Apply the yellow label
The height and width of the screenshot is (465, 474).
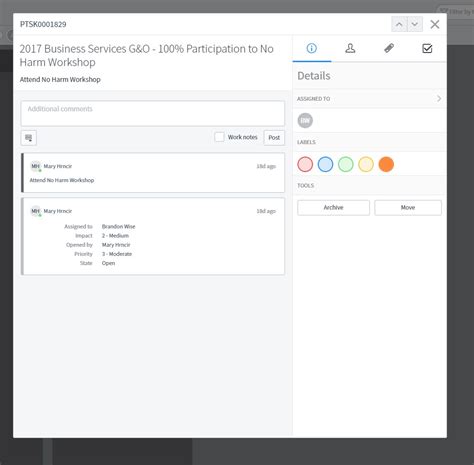click(x=366, y=164)
